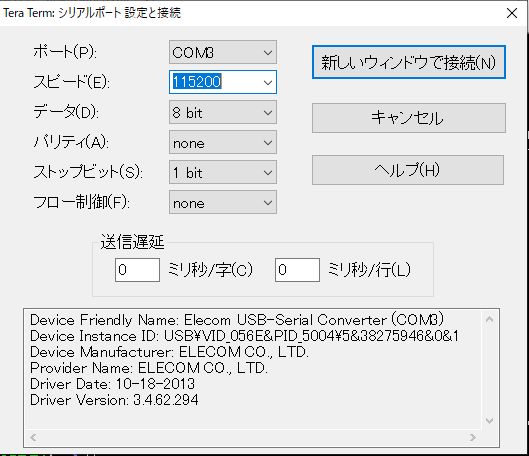The width and height of the screenshot is (529, 456).
Task: Click the ストップビット(S): label
Action: 88,172
